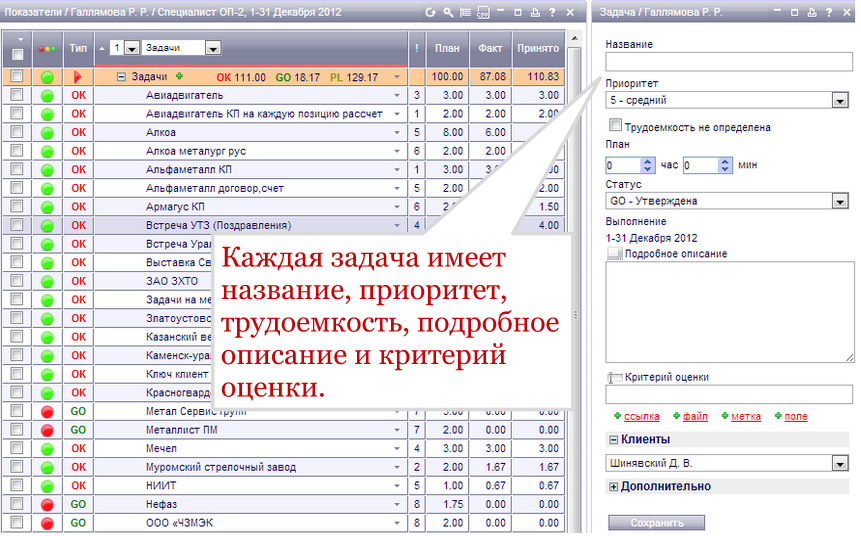Open the level '1' dropdown in header

[132, 48]
